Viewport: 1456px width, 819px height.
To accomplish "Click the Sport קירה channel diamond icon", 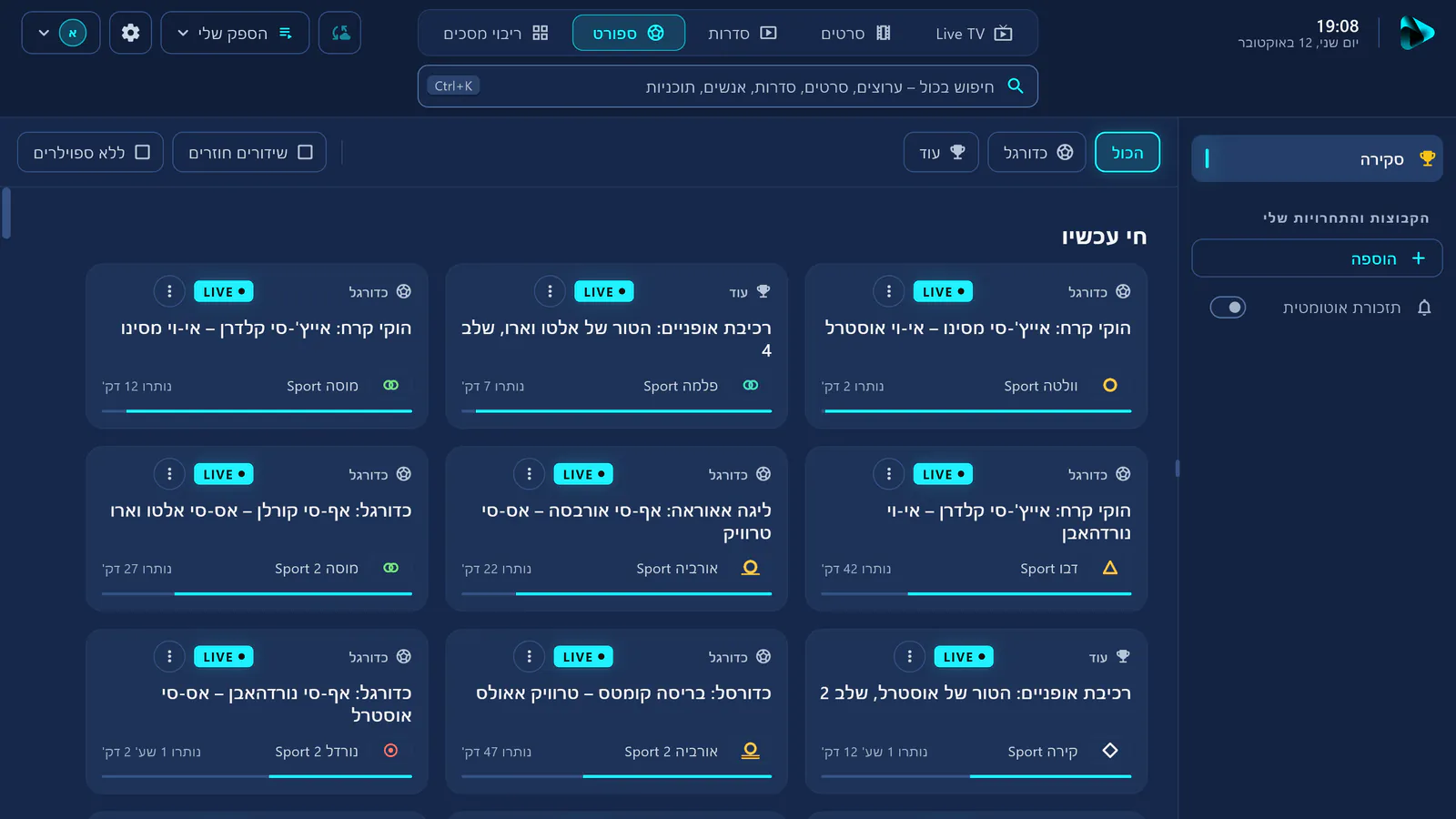I will 1110,751.
